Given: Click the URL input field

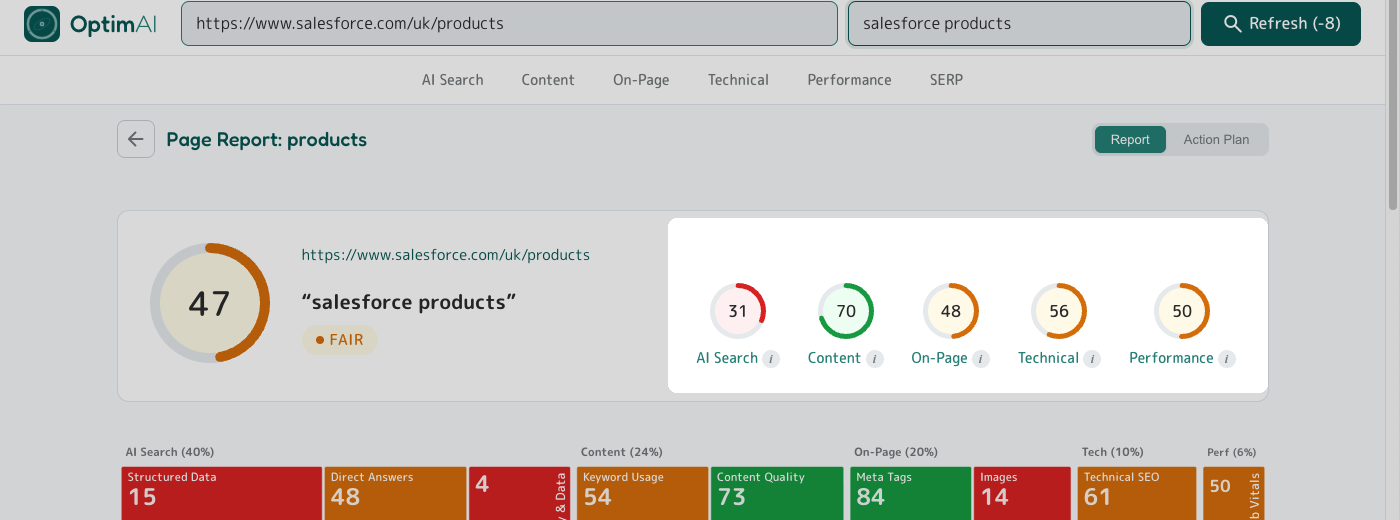Looking at the screenshot, I should [x=509, y=24].
